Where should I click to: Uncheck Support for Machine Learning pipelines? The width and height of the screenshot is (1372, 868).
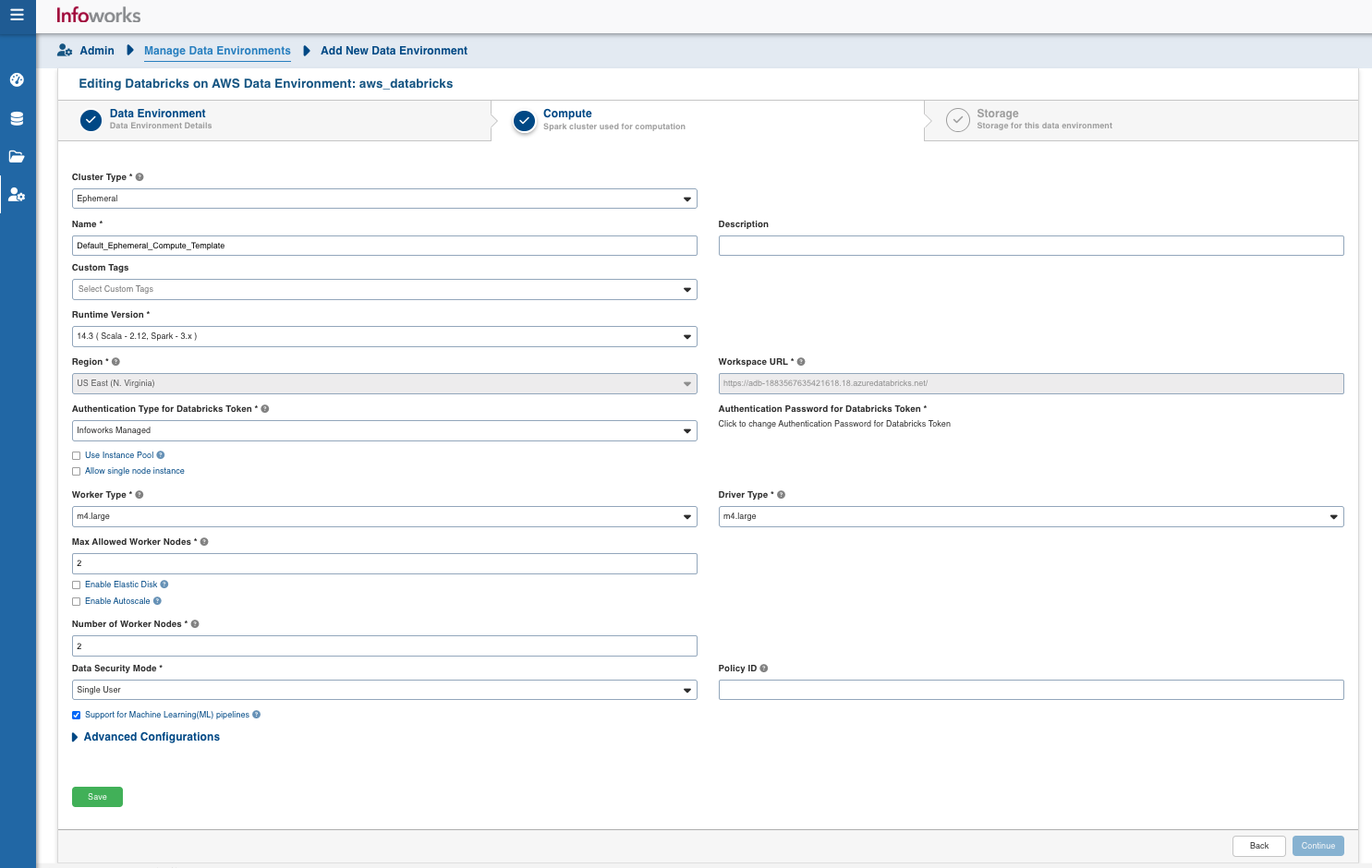pos(77,715)
